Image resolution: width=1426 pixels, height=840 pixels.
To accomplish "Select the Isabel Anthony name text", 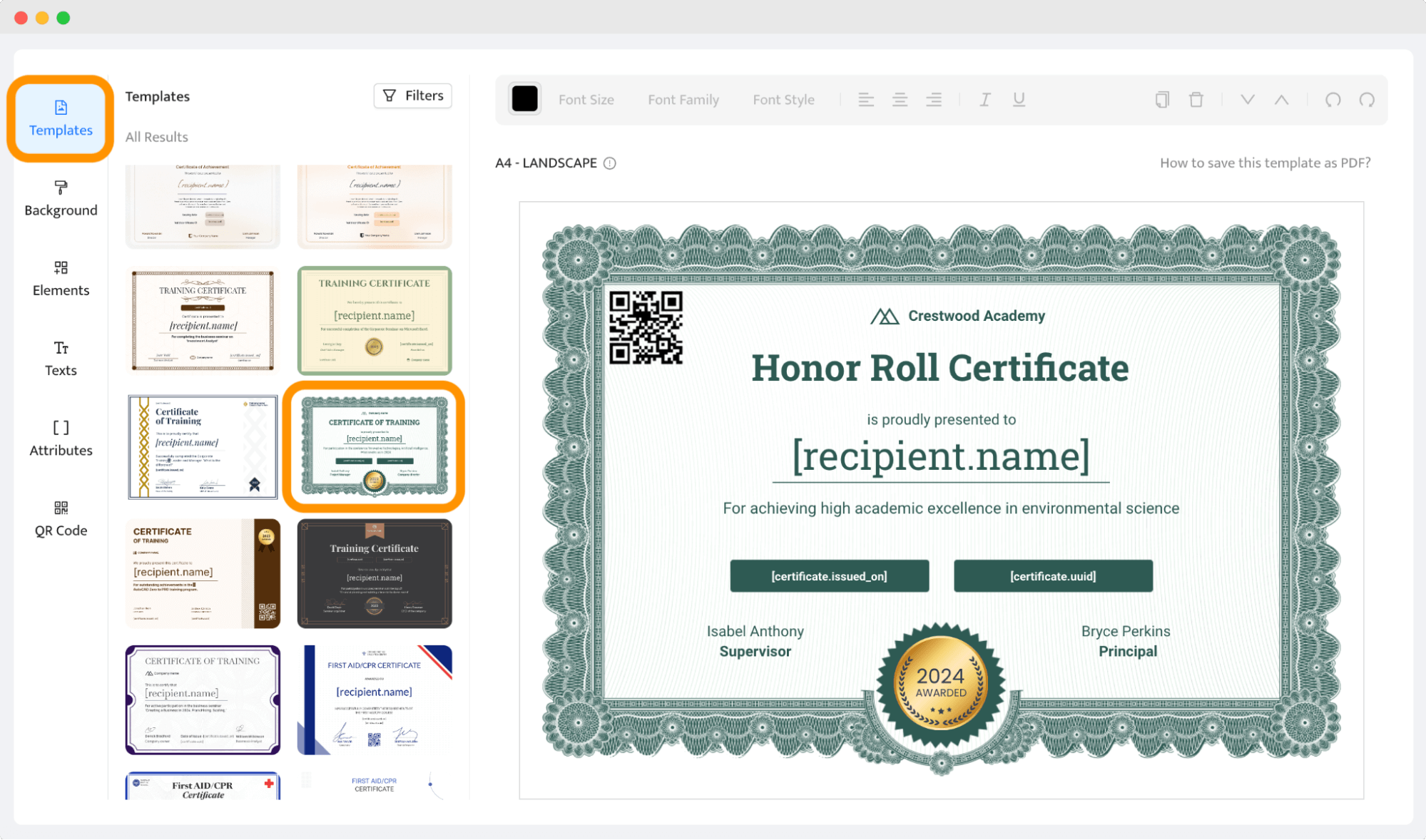I will point(755,631).
